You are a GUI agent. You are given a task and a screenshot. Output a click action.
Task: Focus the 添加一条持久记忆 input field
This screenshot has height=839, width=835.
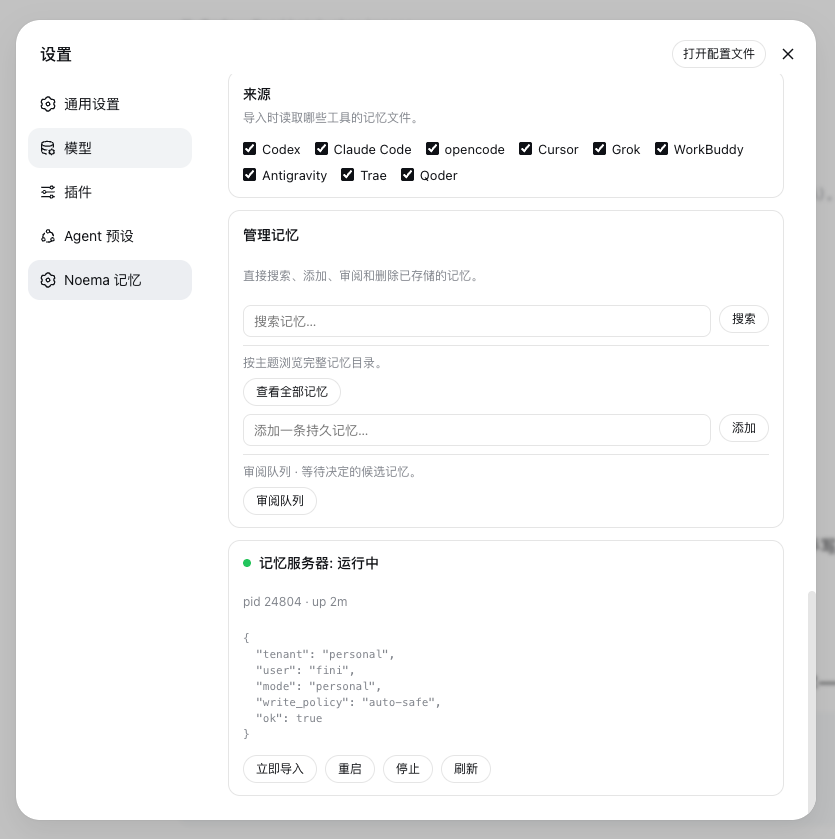tap(477, 430)
